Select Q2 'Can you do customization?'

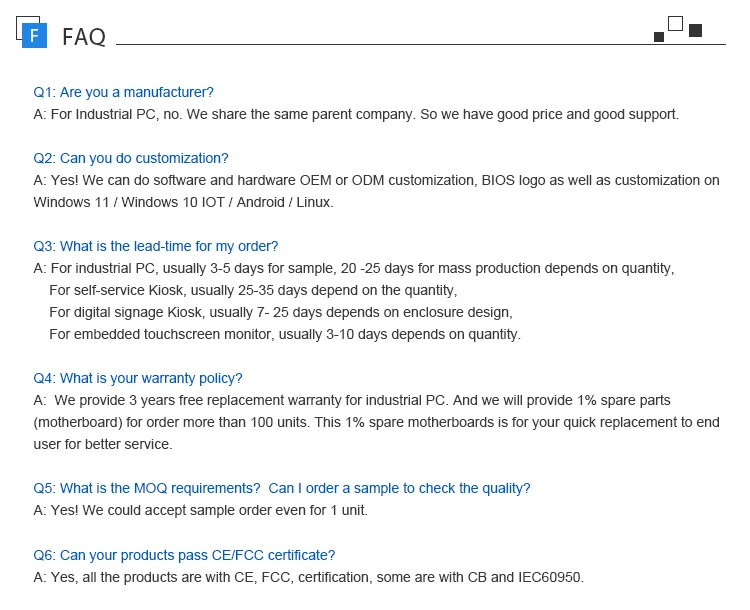131,158
